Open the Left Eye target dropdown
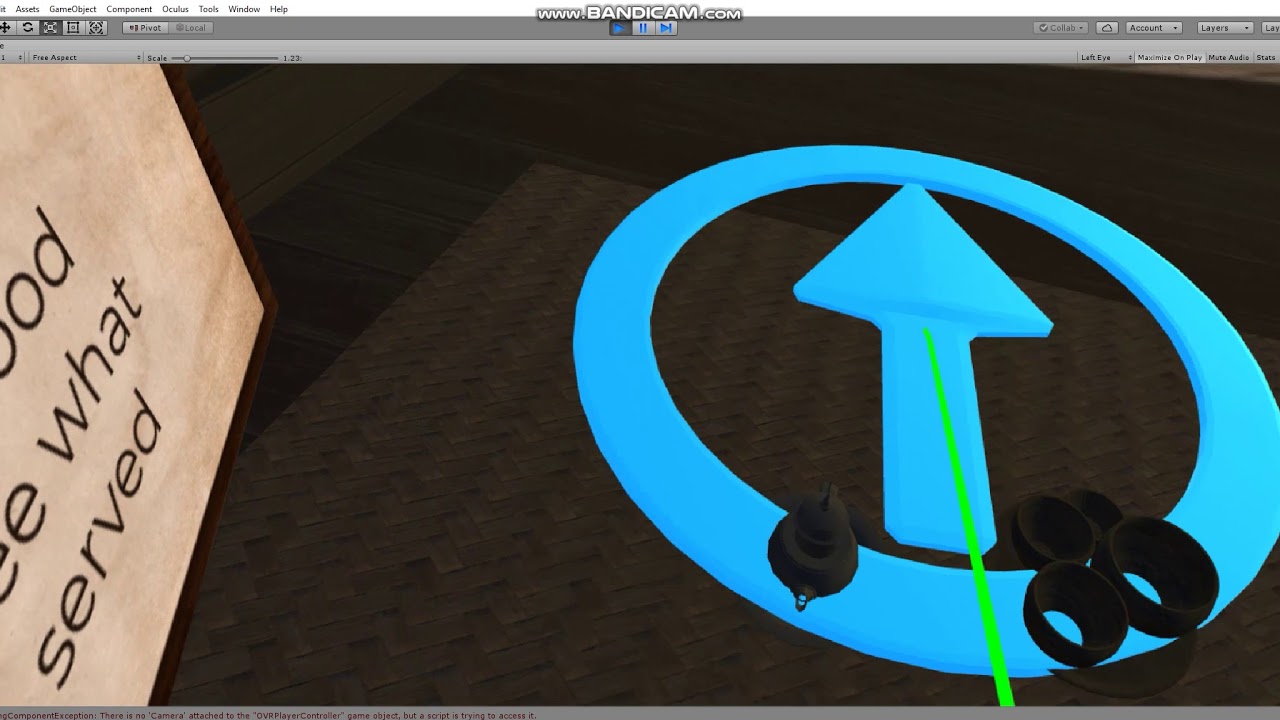Screen dimensions: 1280x720 [1106, 57]
